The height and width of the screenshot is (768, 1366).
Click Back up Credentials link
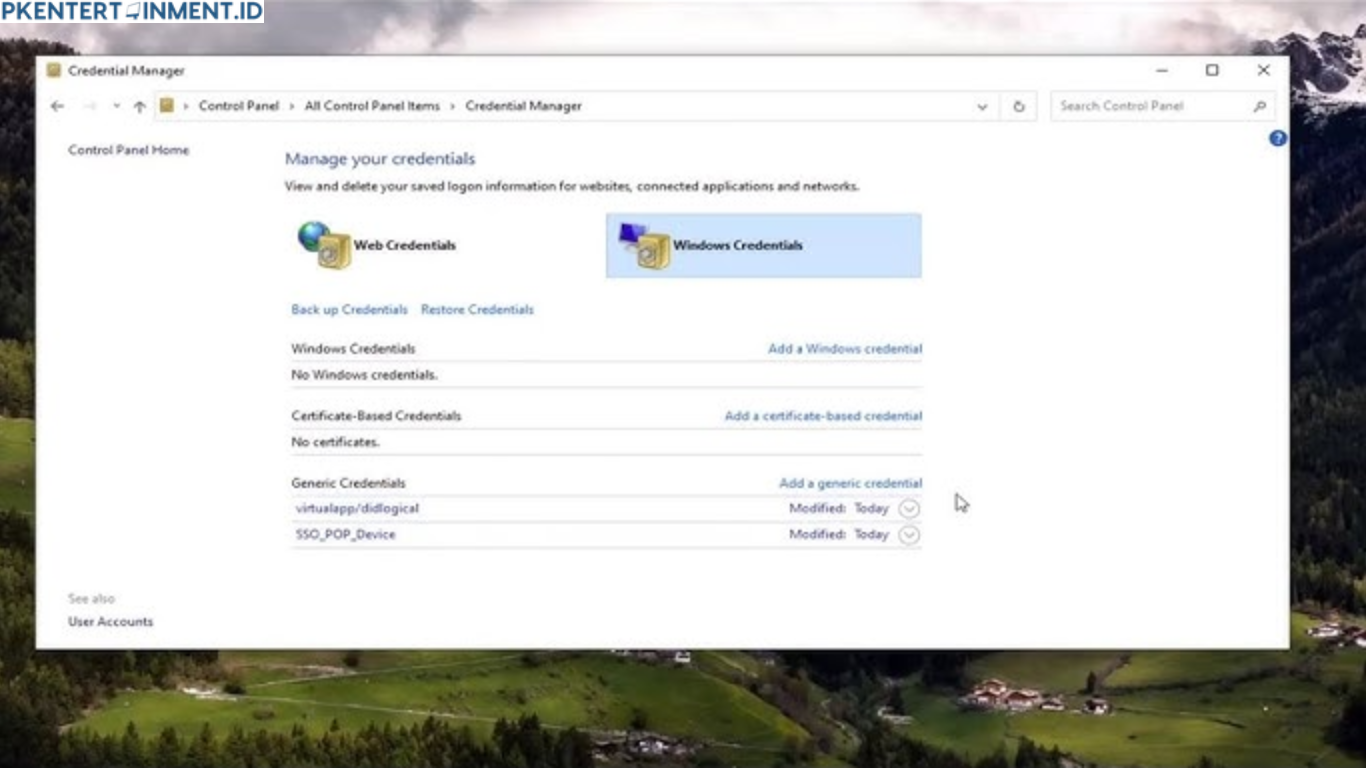pos(349,310)
